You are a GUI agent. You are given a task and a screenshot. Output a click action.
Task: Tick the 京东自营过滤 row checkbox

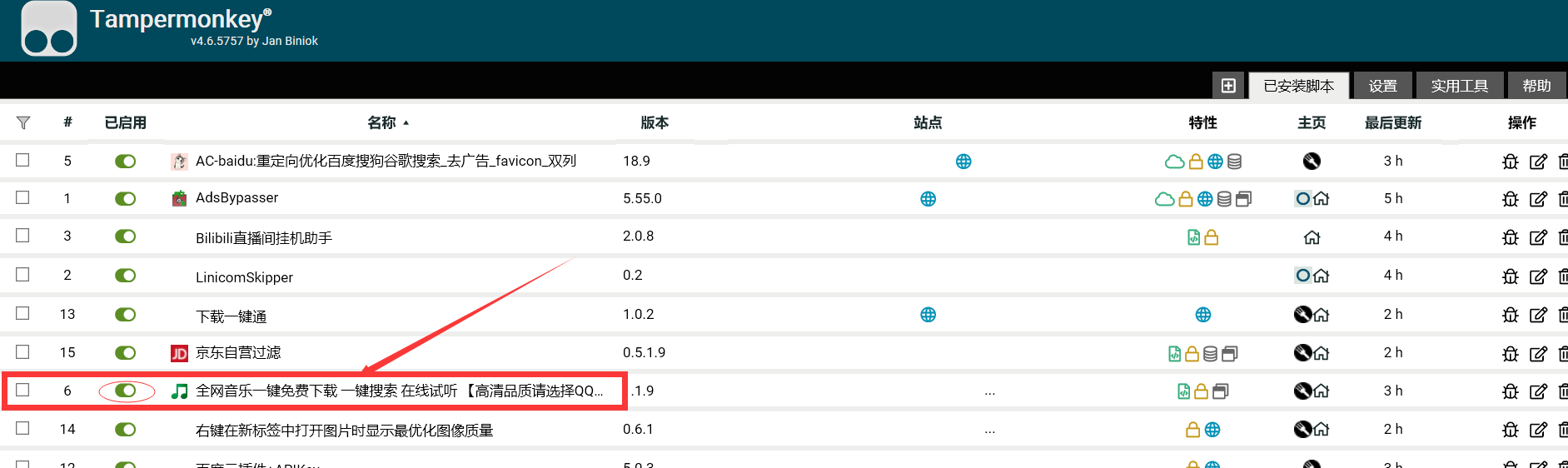coord(22,351)
